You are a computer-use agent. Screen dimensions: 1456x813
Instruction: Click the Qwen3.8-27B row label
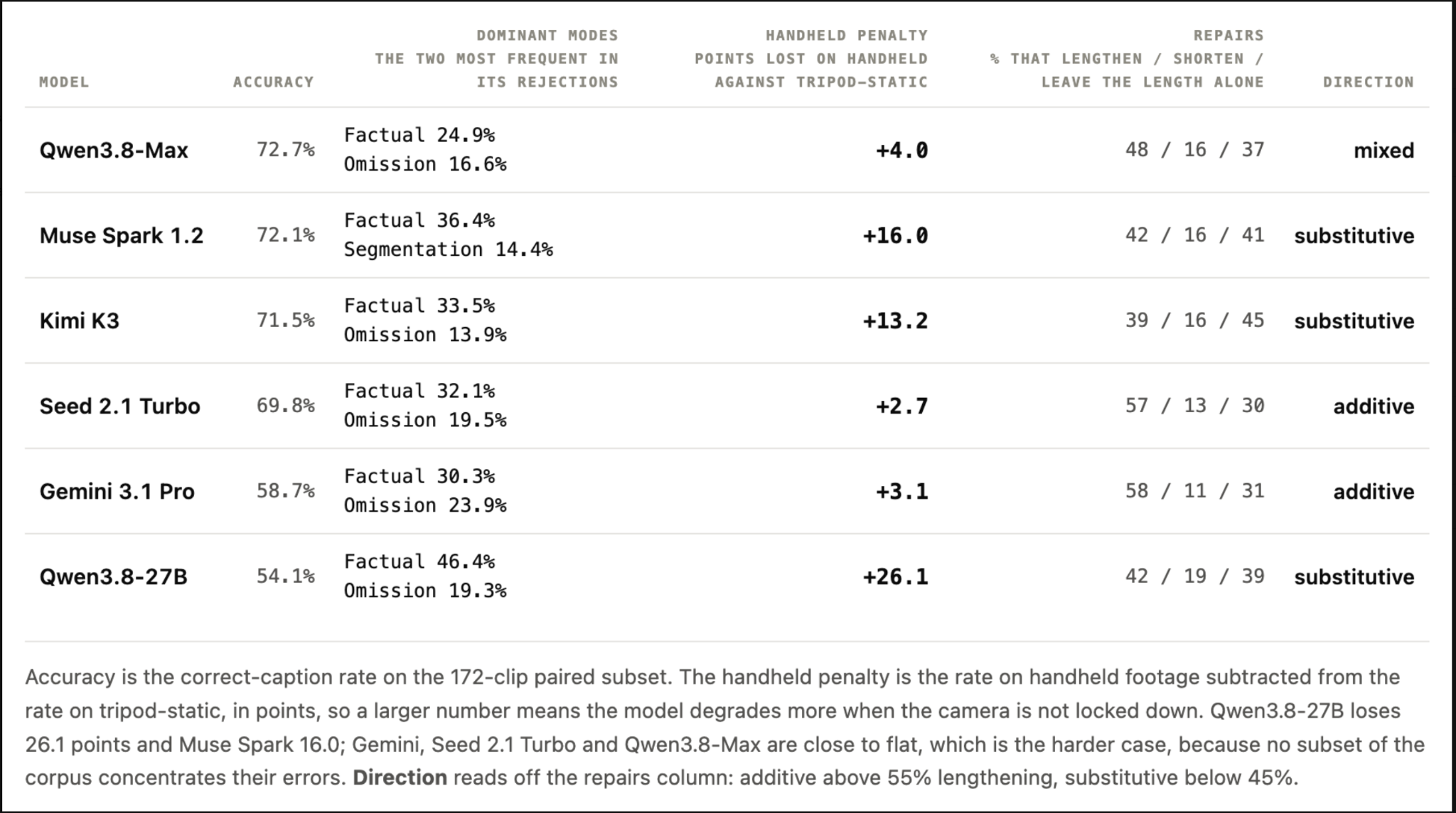114,576
